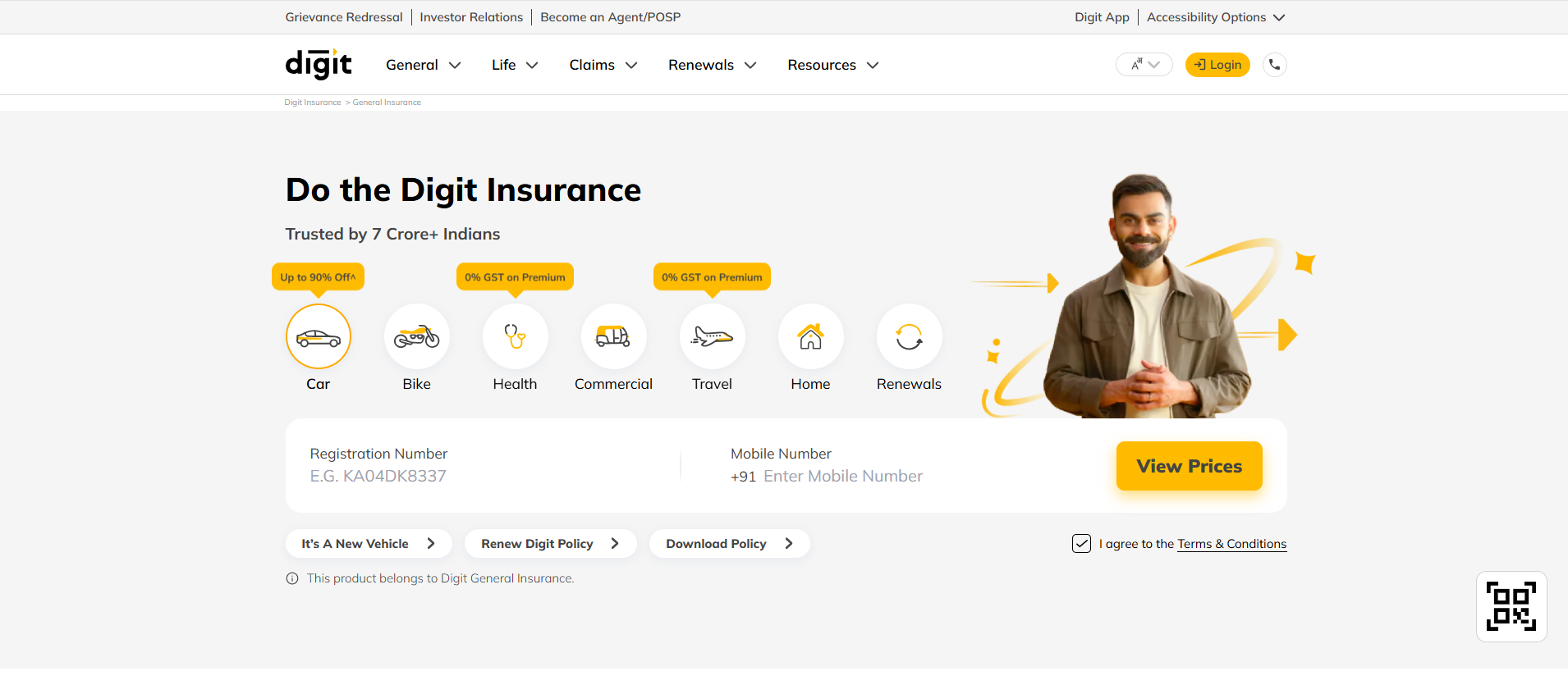Image resolution: width=1568 pixels, height=685 pixels.
Task: Click Renew Digit Policy button
Action: (550, 543)
